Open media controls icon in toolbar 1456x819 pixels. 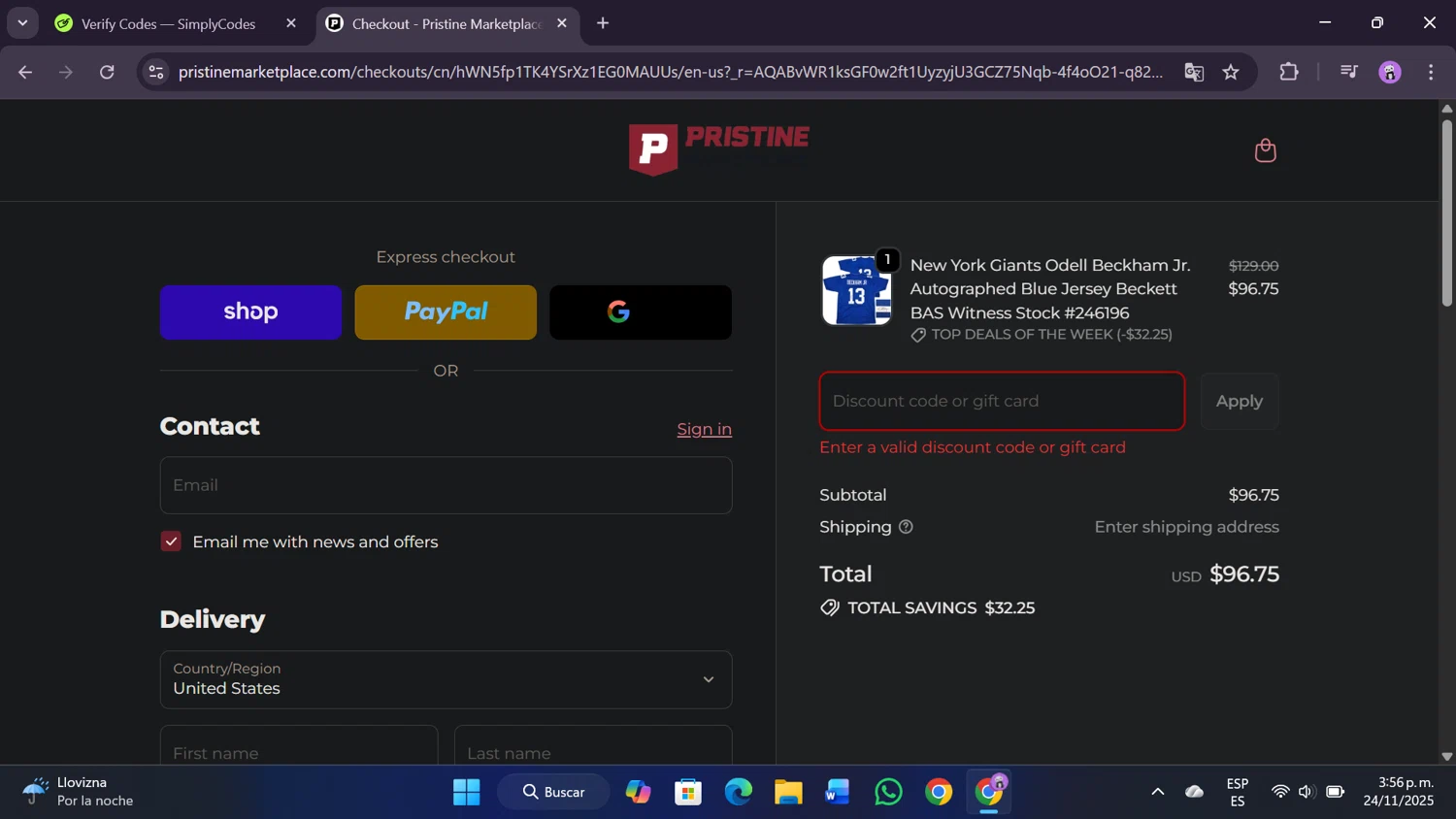point(1348,72)
